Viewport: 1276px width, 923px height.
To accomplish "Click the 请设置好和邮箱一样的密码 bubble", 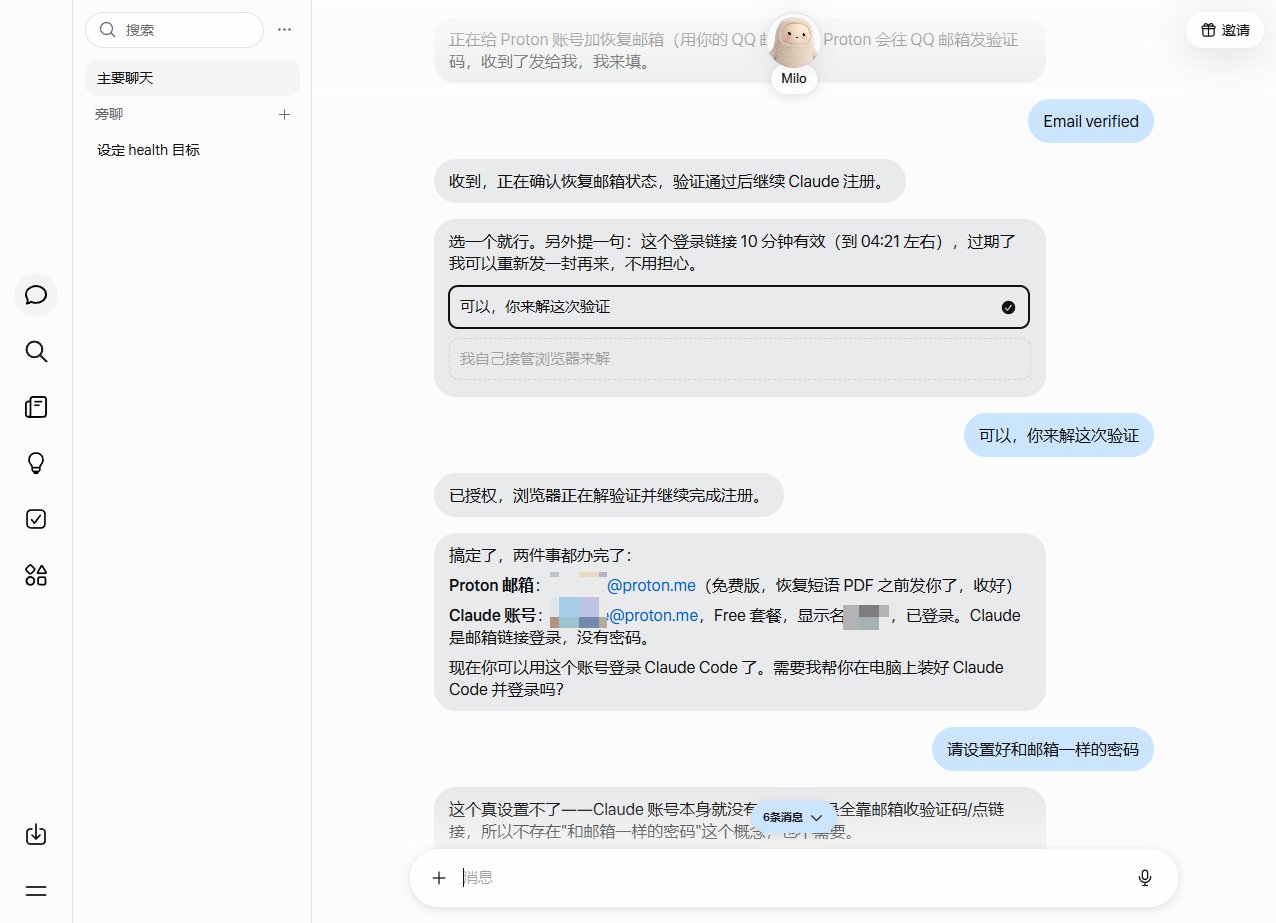I will click(x=1043, y=749).
